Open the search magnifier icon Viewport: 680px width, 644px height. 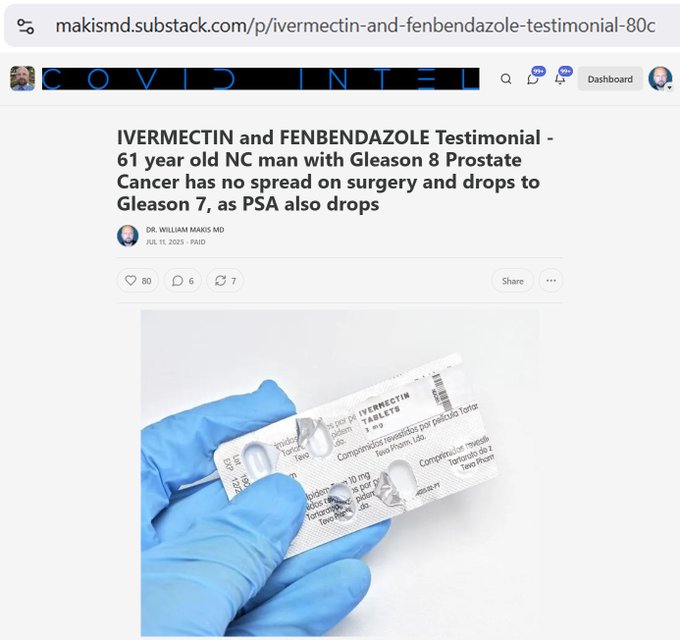[x=506, y=79]
